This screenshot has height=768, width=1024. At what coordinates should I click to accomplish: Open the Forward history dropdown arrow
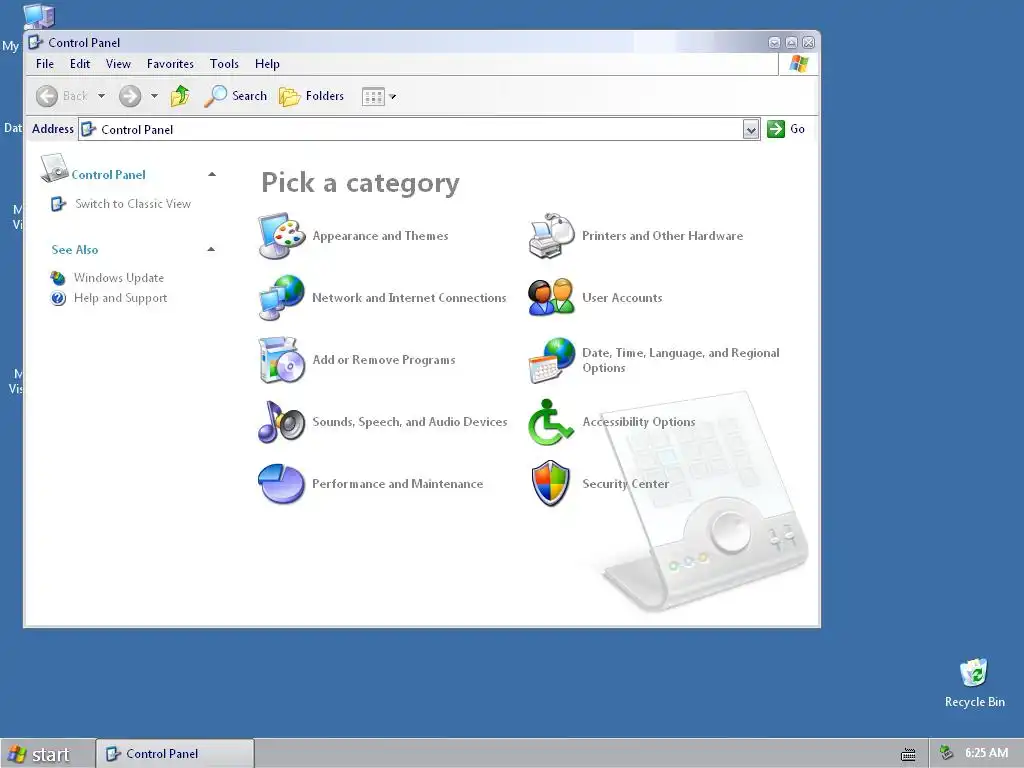tap(154, 96)
